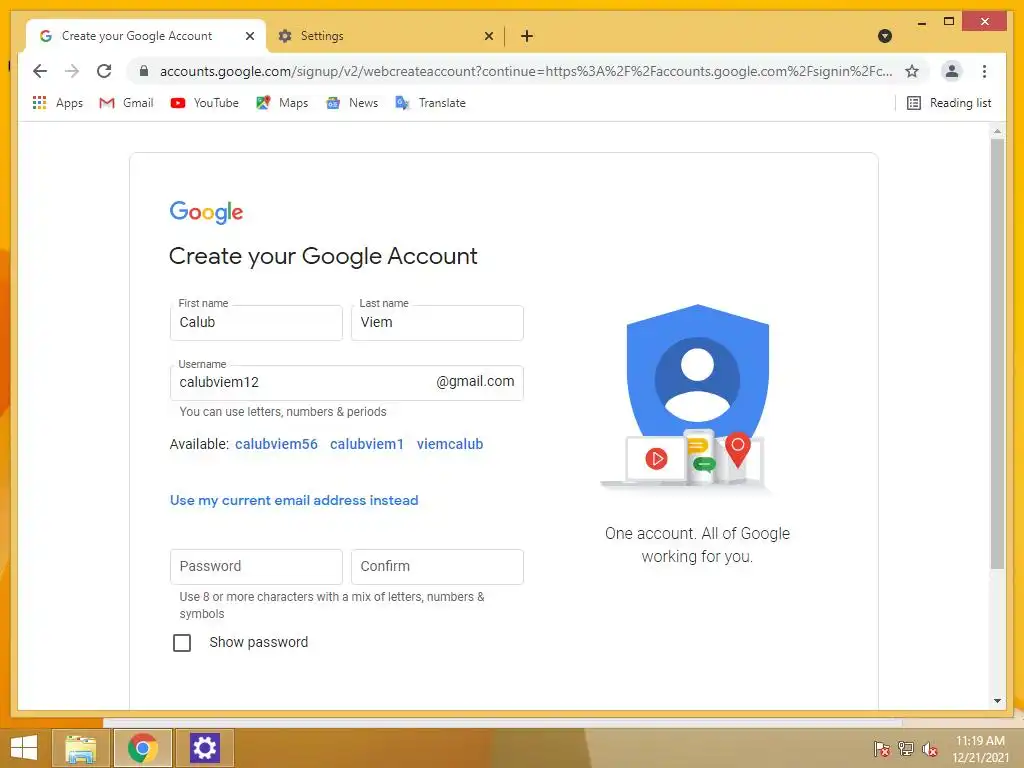Open the Maps bookmark

pos(282,103)
